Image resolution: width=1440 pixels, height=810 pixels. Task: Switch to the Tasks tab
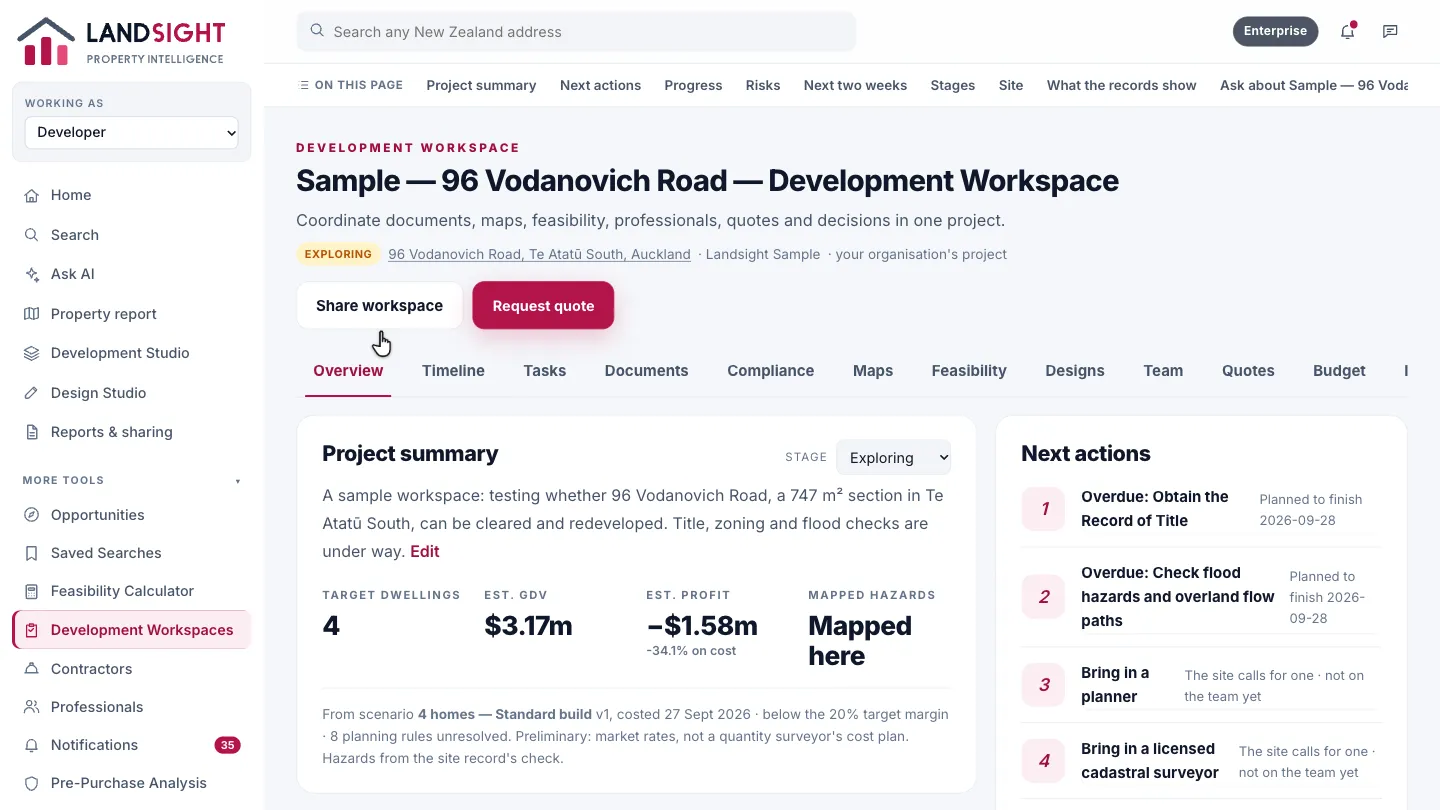coord(545,370)
